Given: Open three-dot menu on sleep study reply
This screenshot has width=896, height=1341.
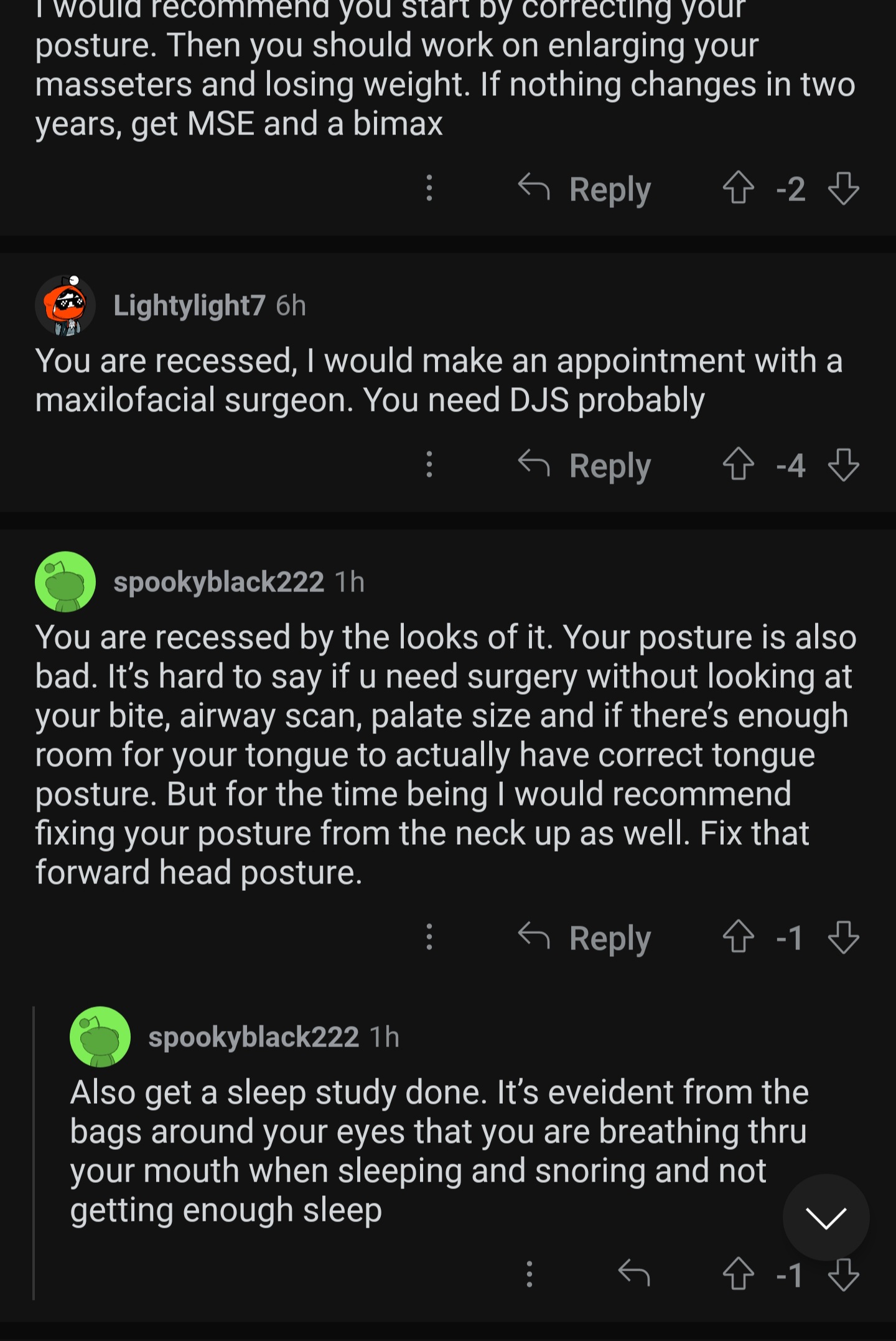Looking at the screenshot, I should point(530,1274).
